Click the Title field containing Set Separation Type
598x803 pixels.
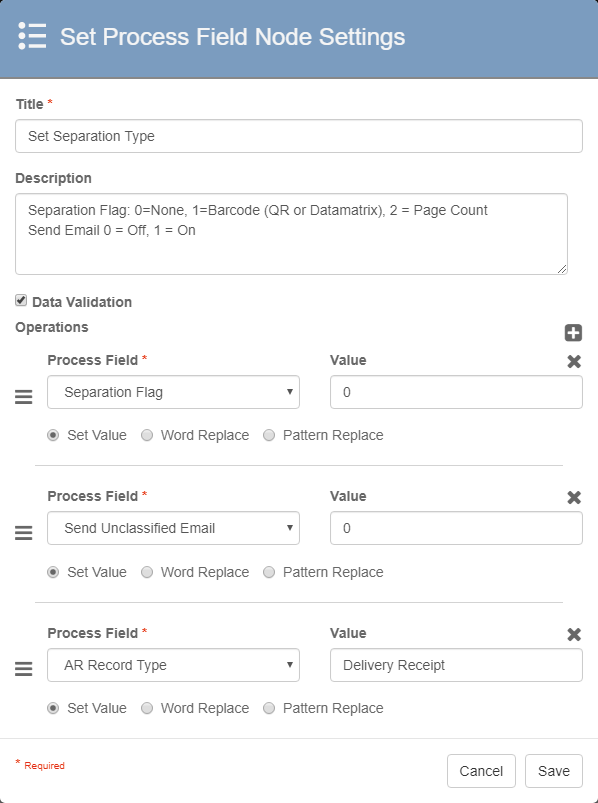coord(299,136)
